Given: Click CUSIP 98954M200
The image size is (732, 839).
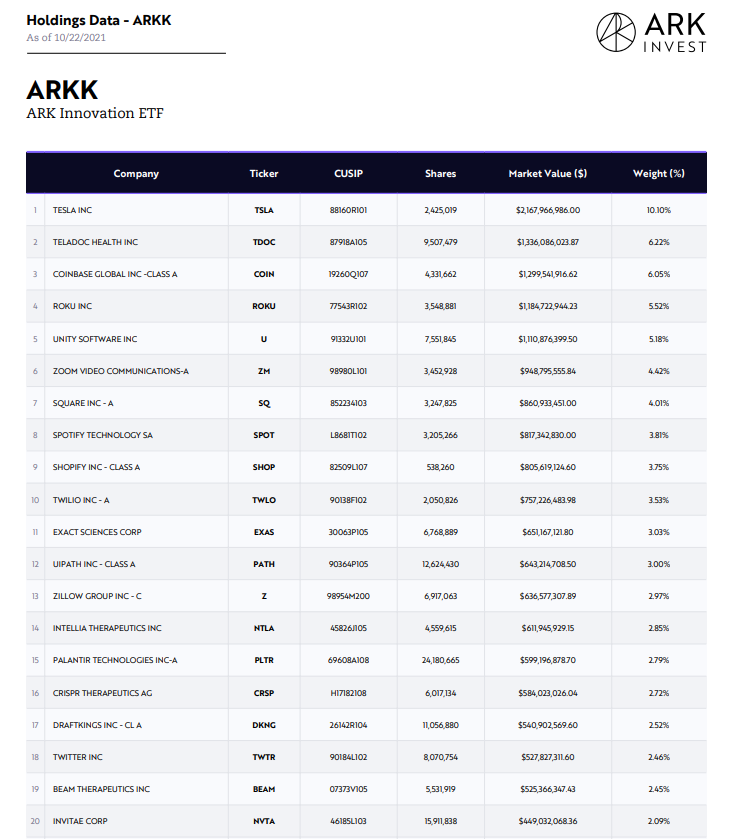Looking at the screenshot, I should (x=348, y=597).
